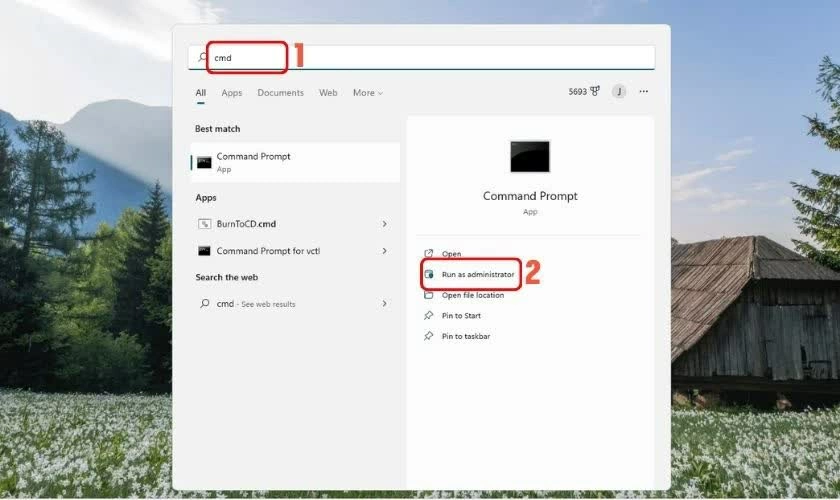Click the Open action icon
This screenshot has width=840, height=500.
point(429,253)
